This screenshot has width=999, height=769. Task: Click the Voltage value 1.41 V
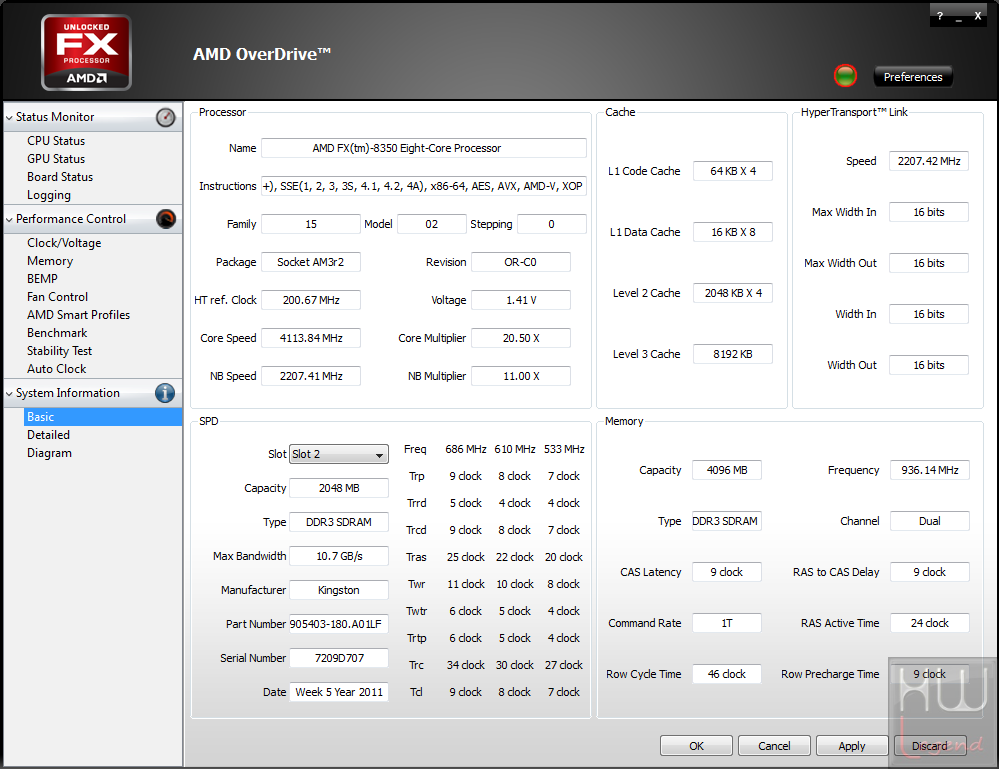click(521, 300)
